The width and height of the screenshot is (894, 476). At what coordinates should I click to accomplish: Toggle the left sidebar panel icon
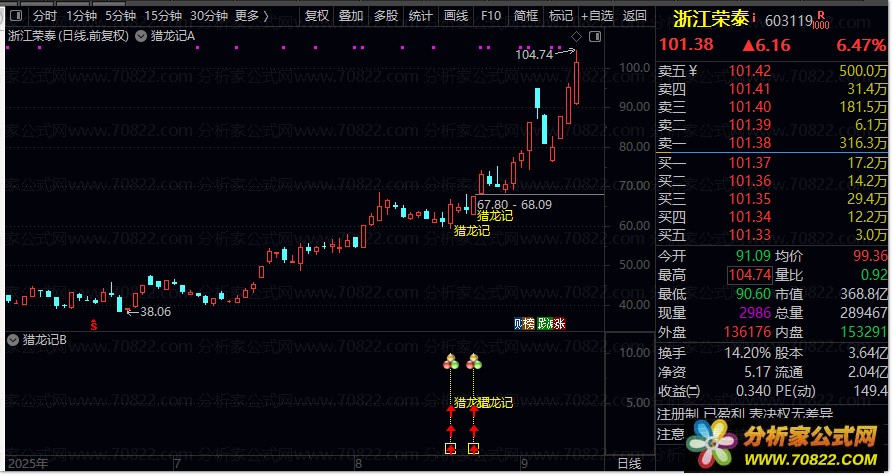pyautogui.click(x=16, y=15)
